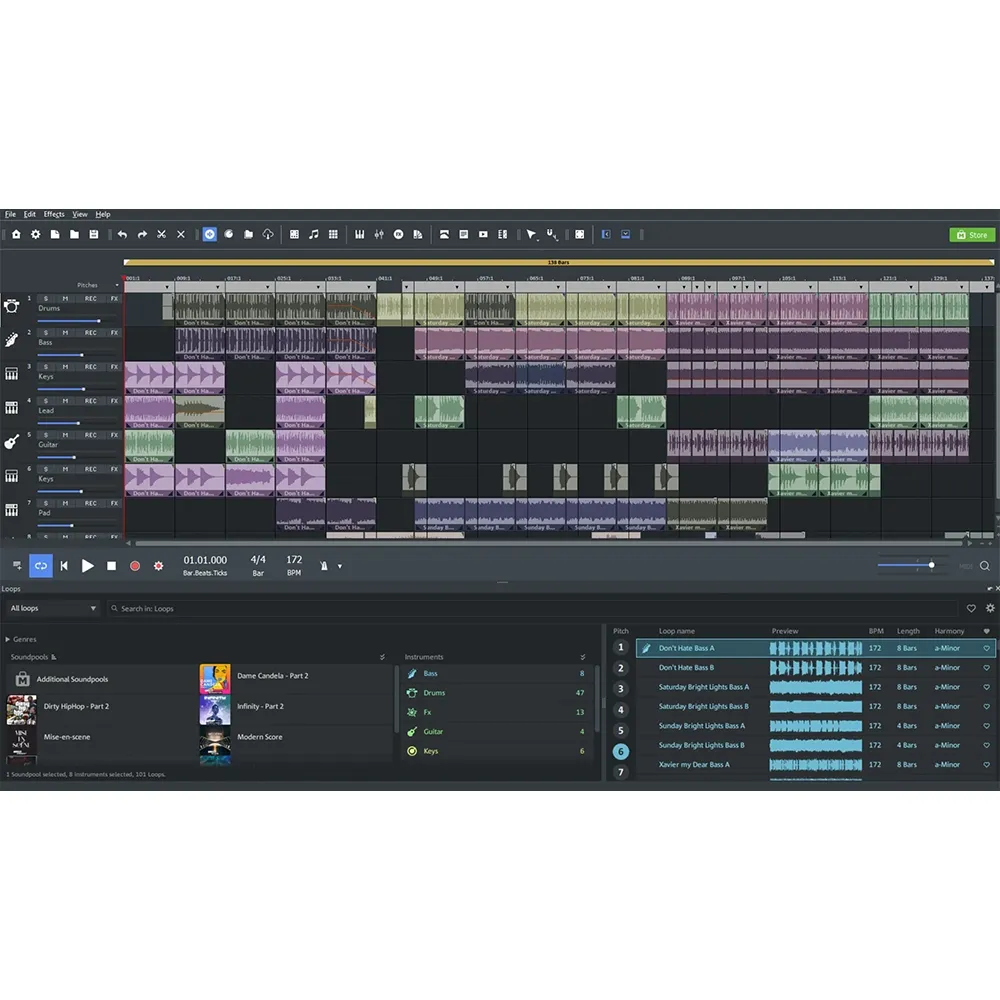Stop playback
Viewport: 1000px width, 1000px height.
tap(112, 566)
